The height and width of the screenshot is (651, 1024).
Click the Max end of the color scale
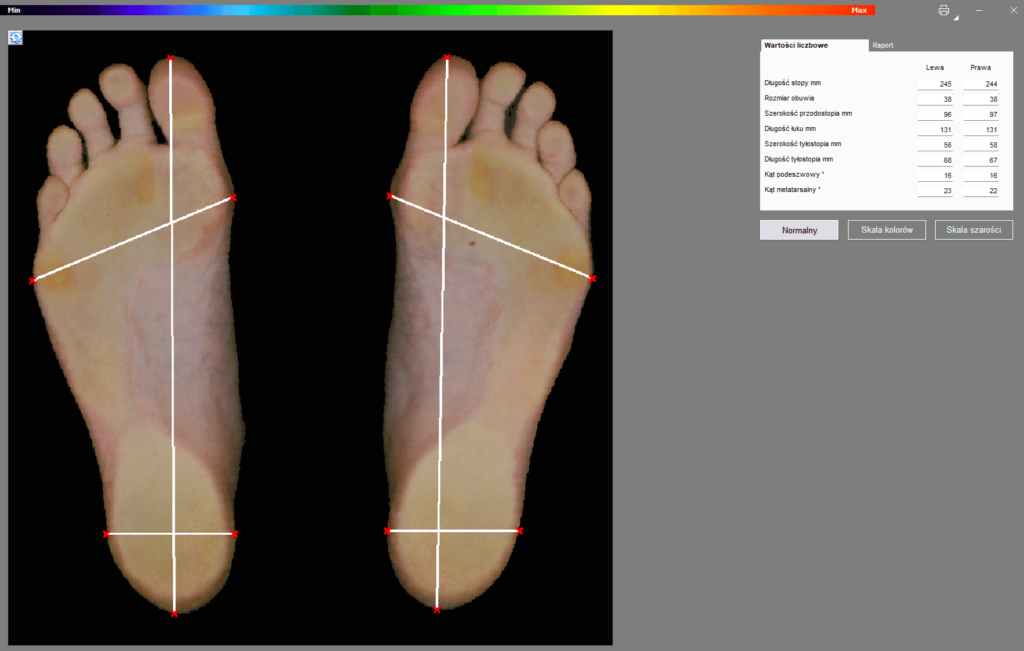(x=859, y=10)
